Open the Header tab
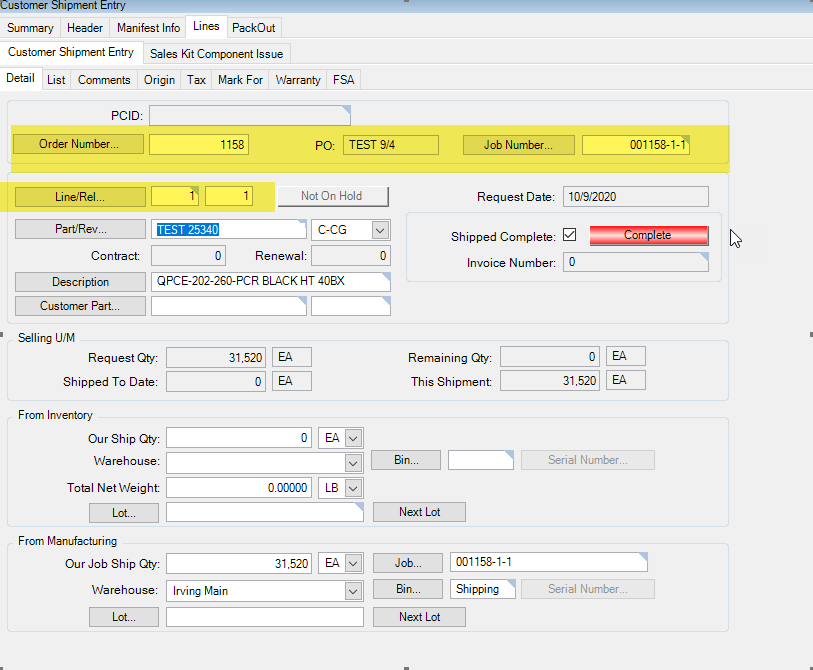The width and height of the screenshot is (813, 670). 85,27
